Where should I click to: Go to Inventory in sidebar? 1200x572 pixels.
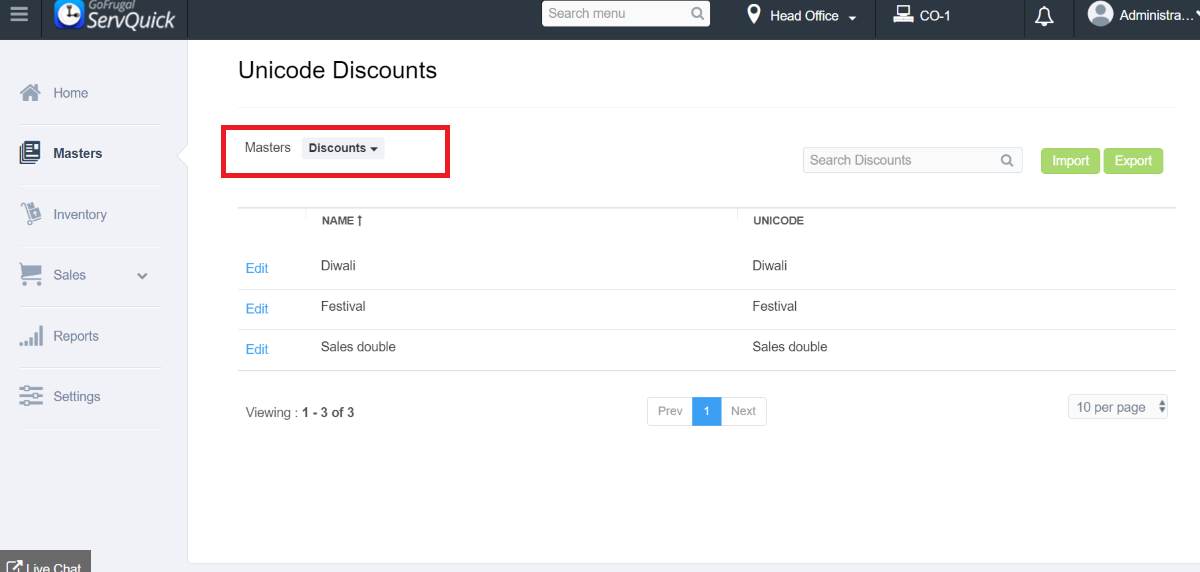click(79, 215)
